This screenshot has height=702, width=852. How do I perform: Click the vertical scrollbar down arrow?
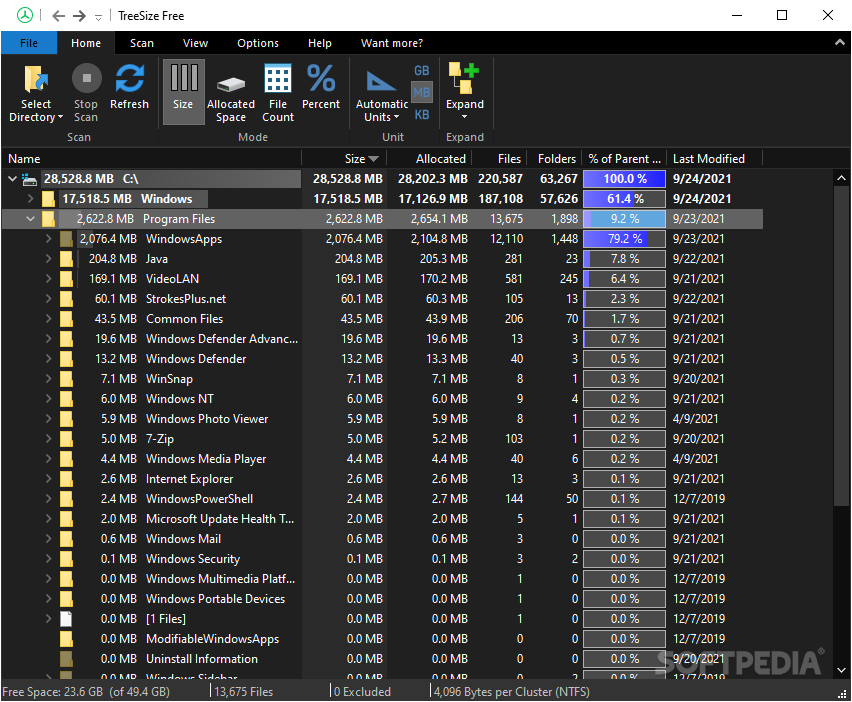(841, 670)
